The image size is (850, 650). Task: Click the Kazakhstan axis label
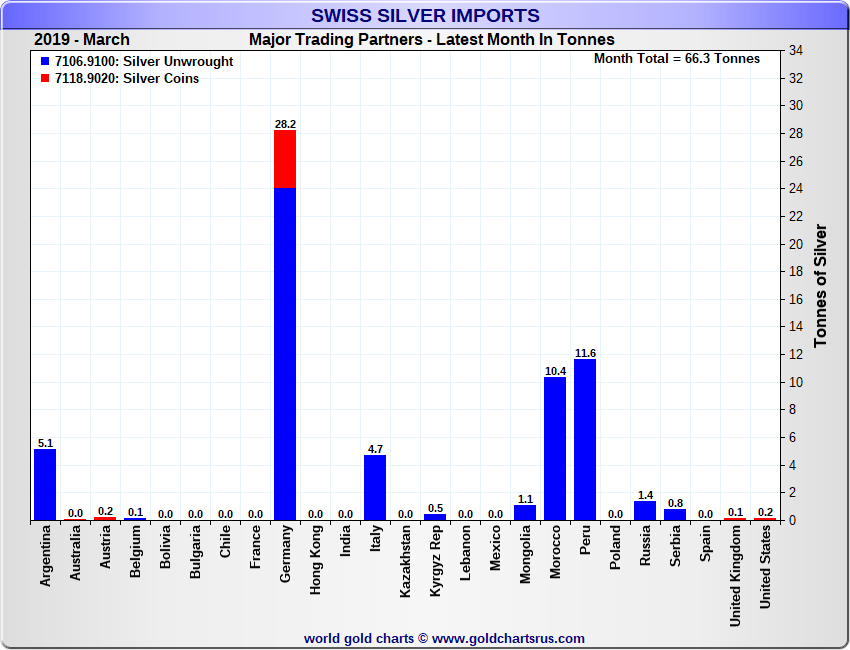point(405,562)
